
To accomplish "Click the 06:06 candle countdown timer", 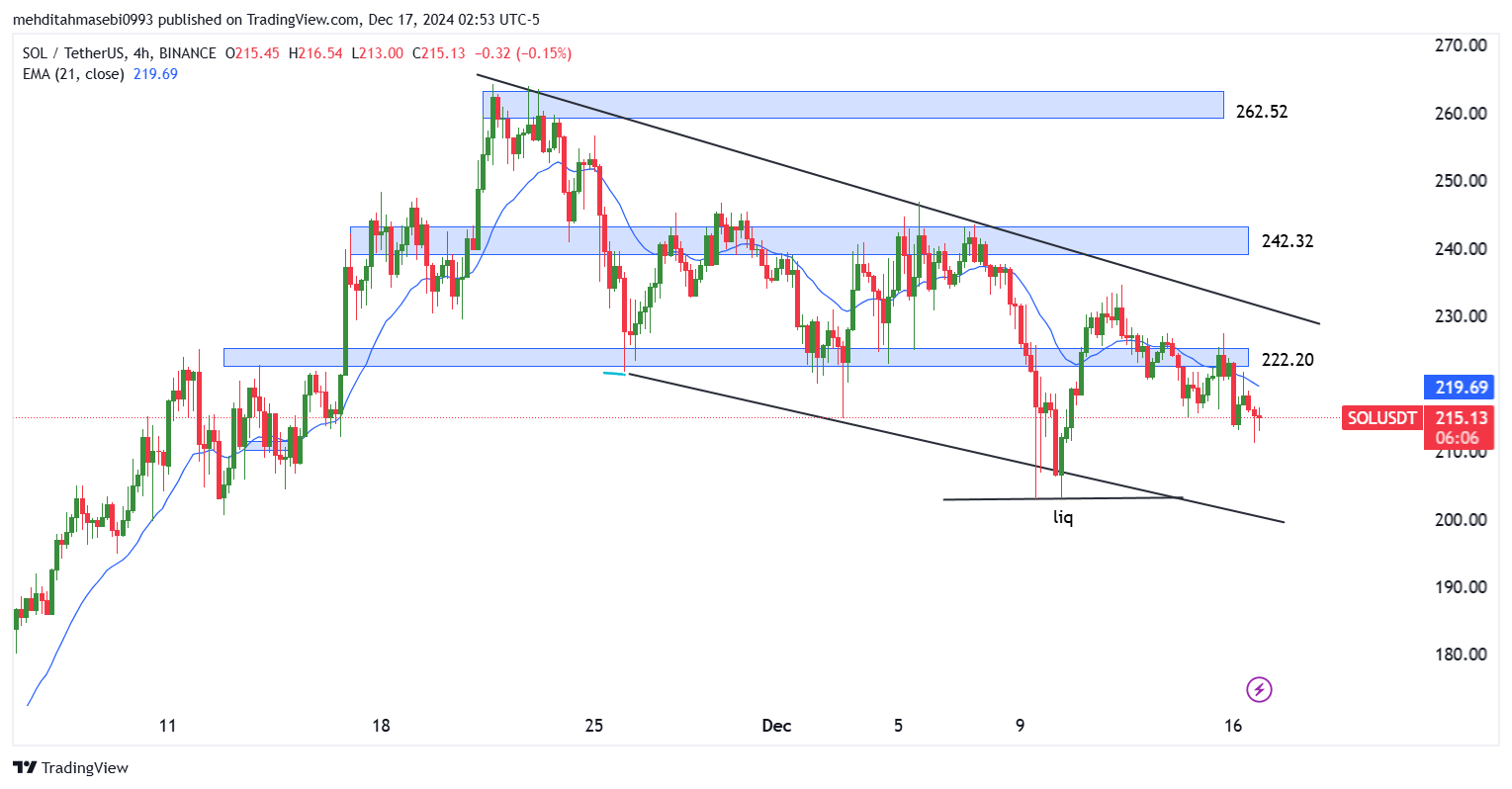I will coord(1458,438).
